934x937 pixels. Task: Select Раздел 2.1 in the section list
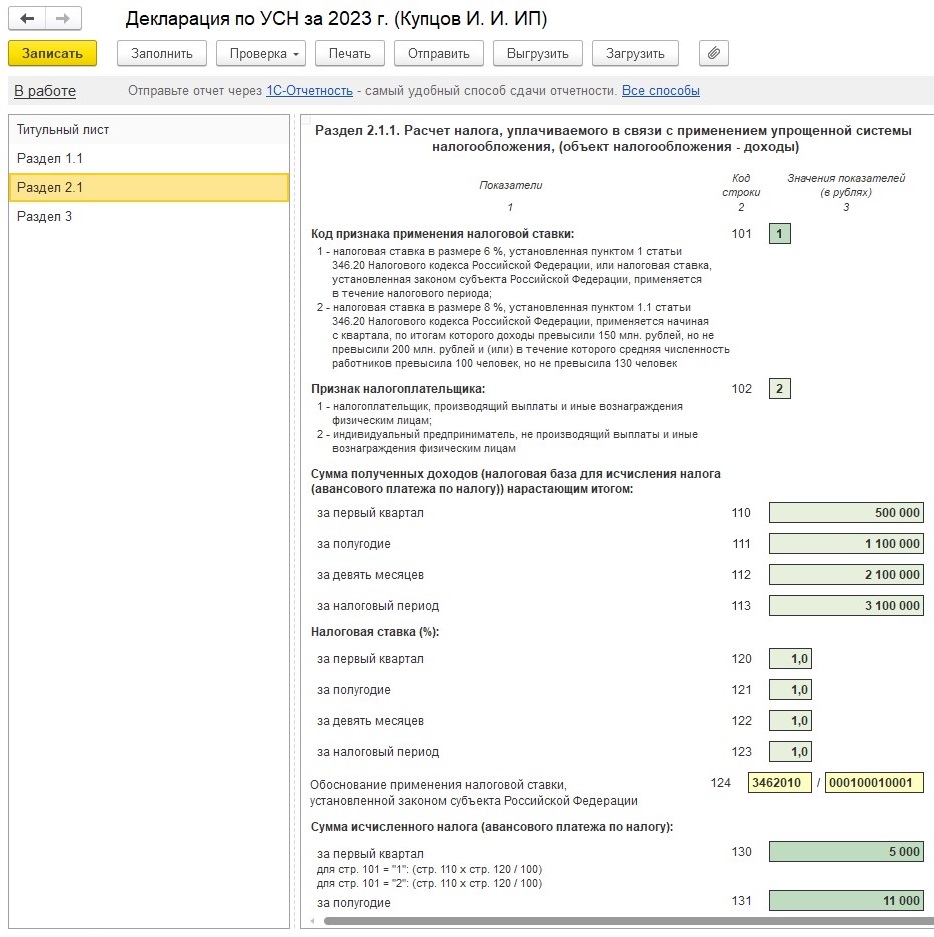[x=149, y=187]
